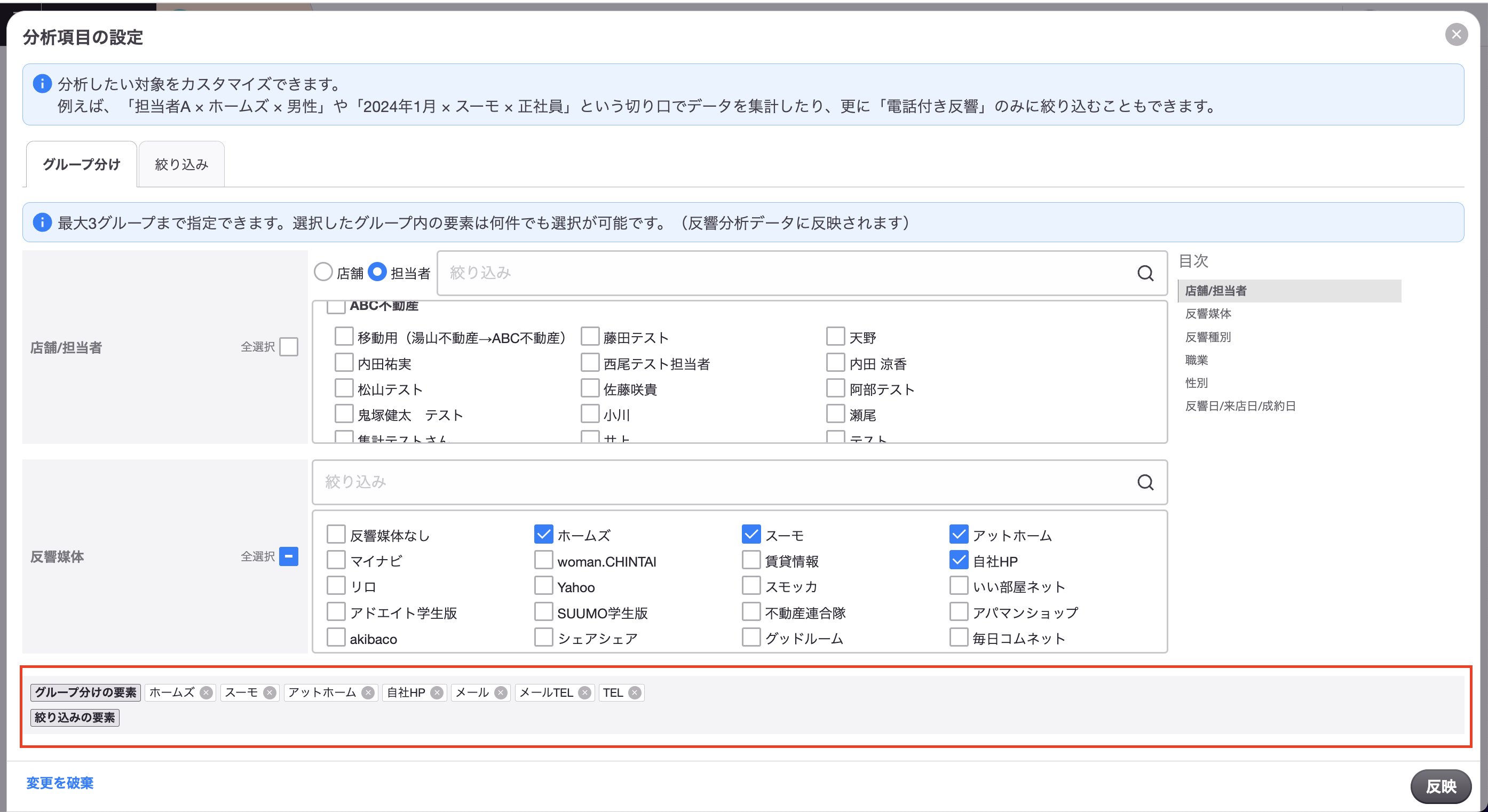1488x812 pixels.
Task: Remove メールTEL tag from group elements
Action: coord(584,692)
